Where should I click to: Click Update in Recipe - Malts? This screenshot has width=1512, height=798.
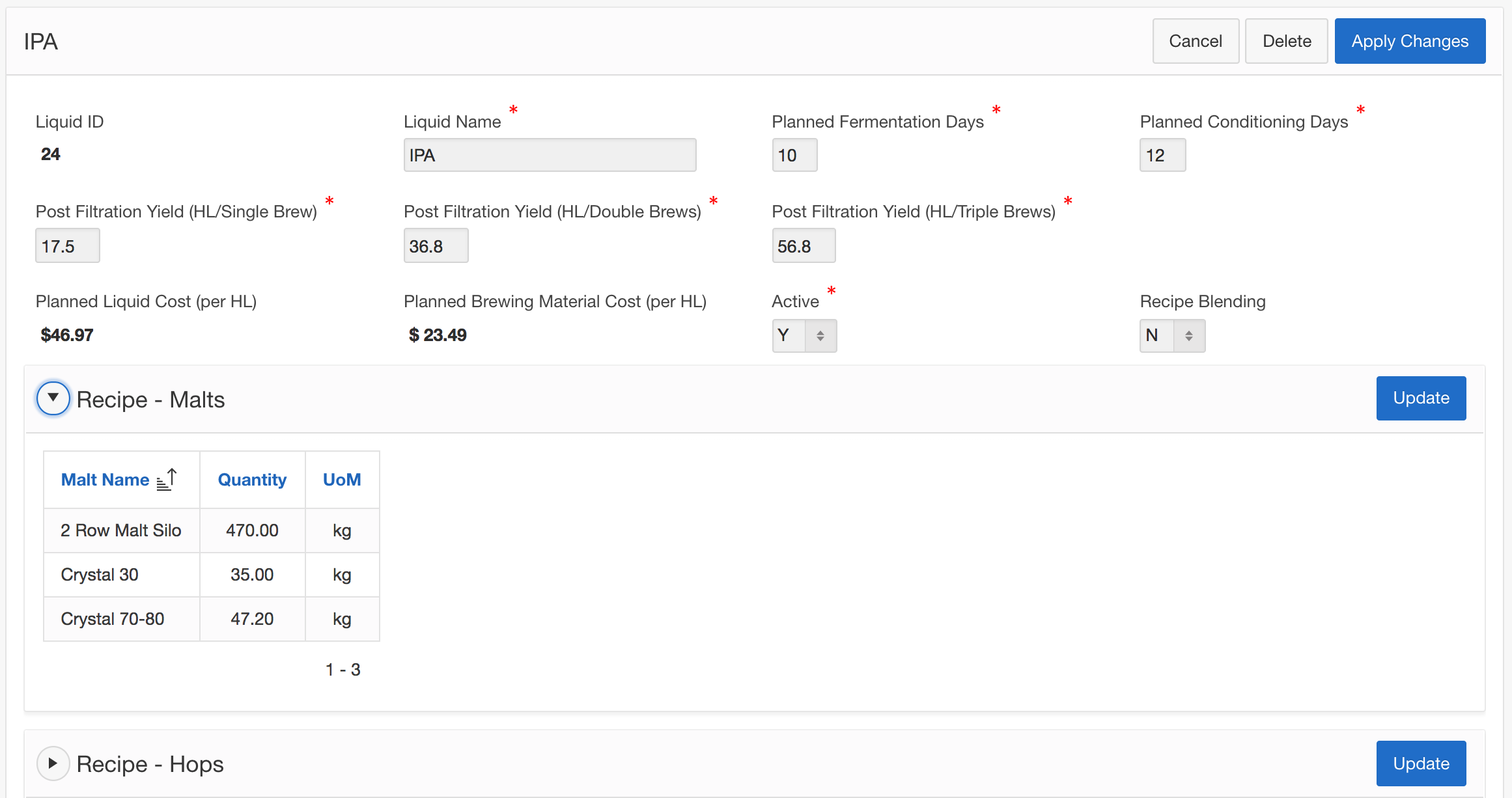1421,398
